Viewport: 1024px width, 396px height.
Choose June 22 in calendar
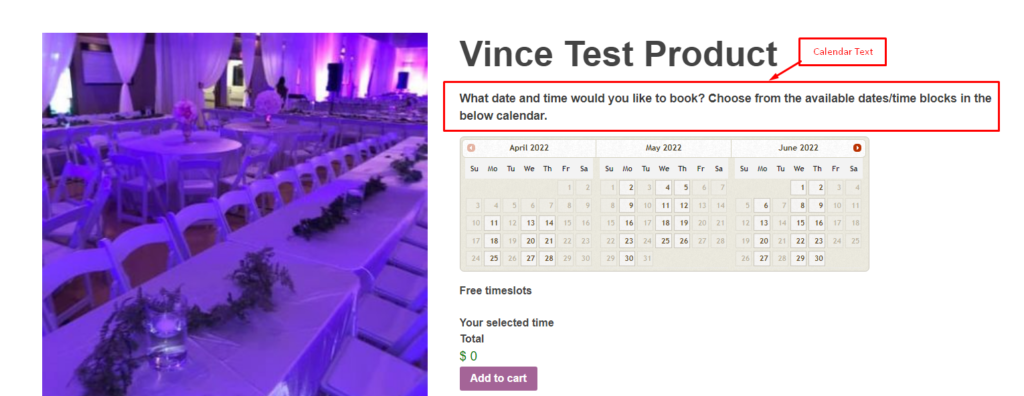click(x=799, y=240)
